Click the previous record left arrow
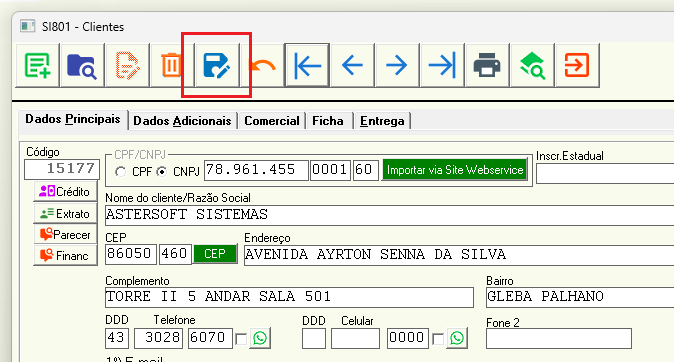Screen dimensions: 674x362 pos(352,65)
